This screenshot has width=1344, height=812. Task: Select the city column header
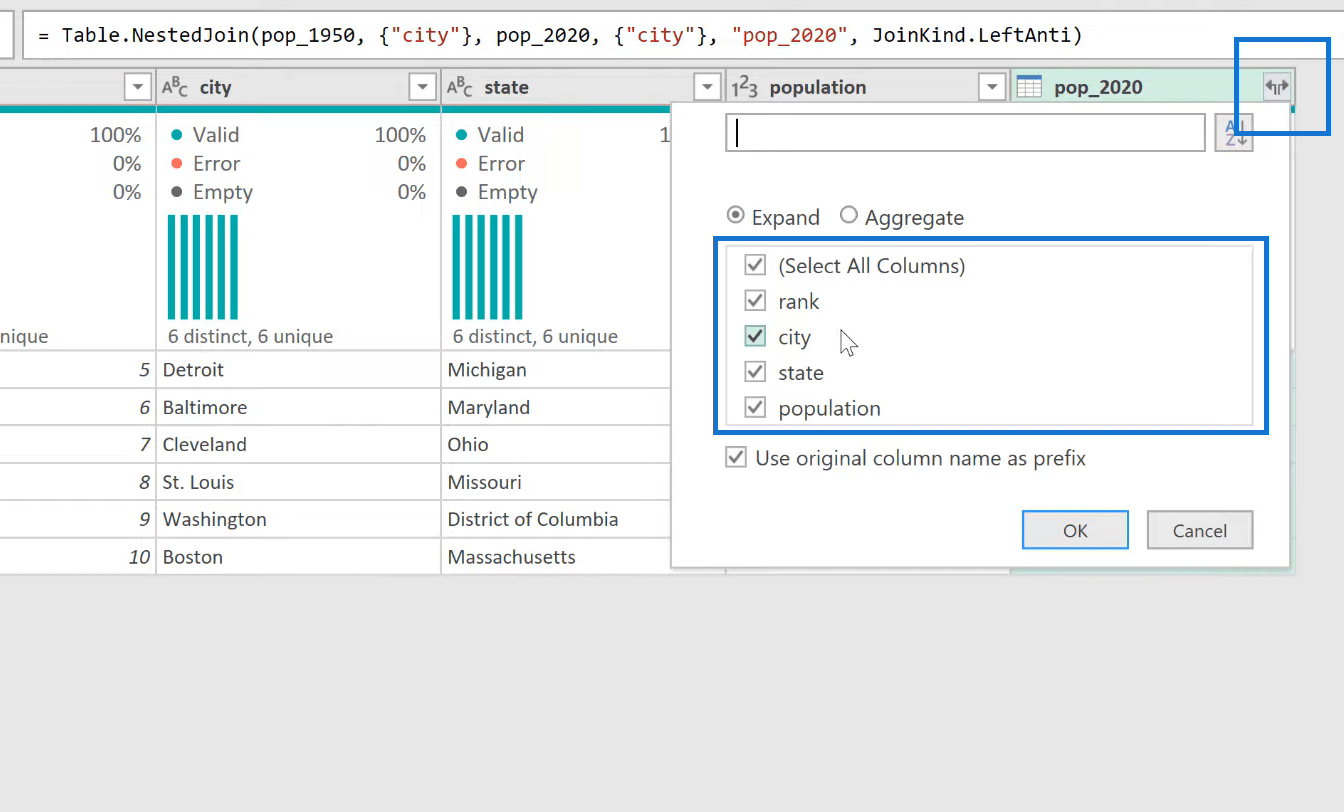[x=298, y=88]
